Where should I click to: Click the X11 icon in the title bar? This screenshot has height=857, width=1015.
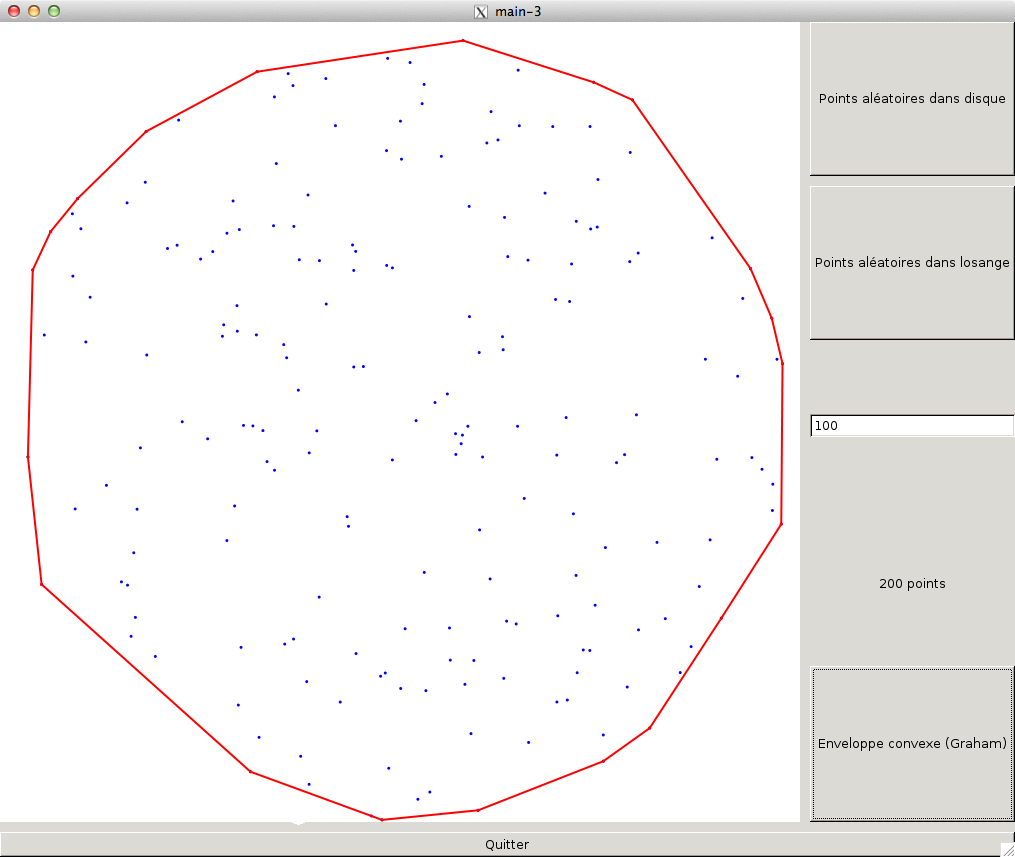coord(481,12)
